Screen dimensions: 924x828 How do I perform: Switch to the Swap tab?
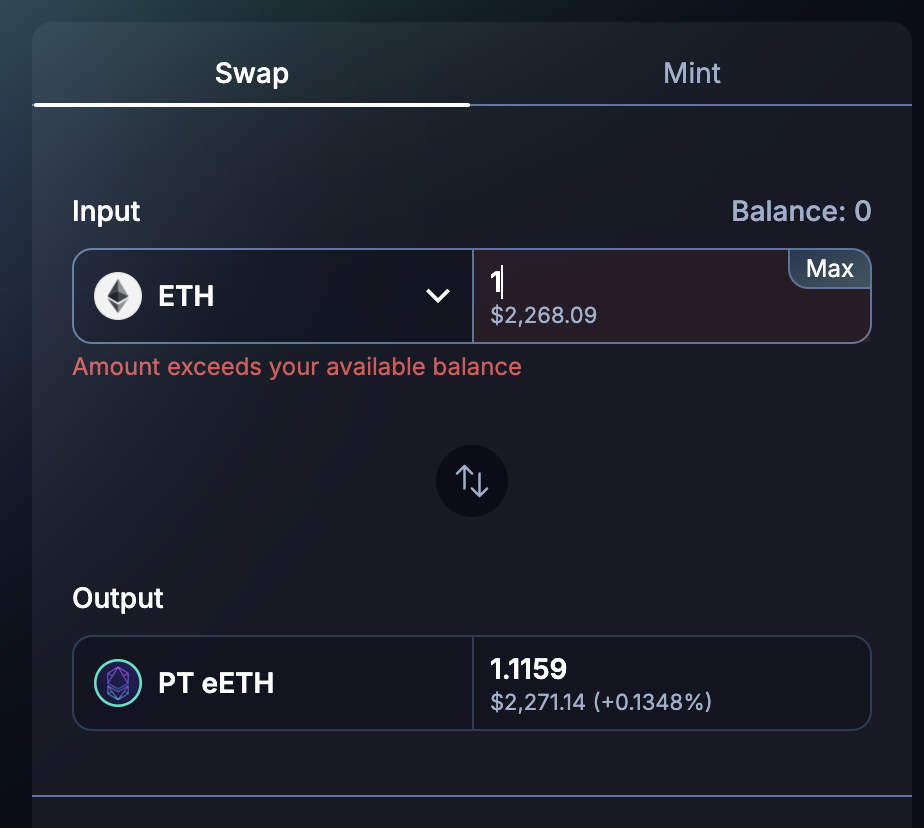[251, 73]
